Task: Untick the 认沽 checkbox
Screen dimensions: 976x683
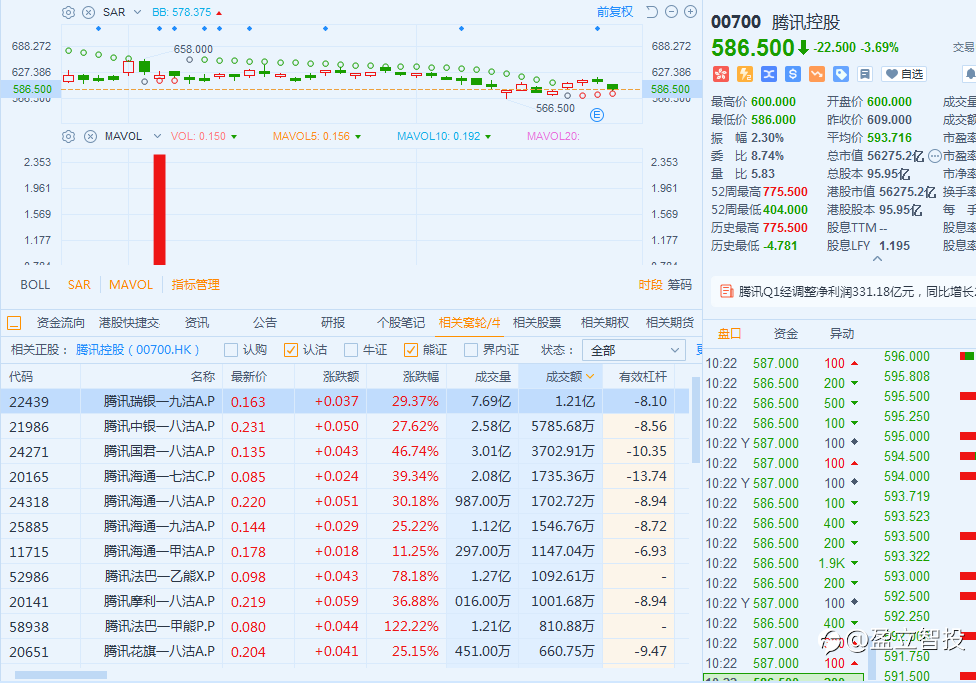Action: (x=291, y=350)
